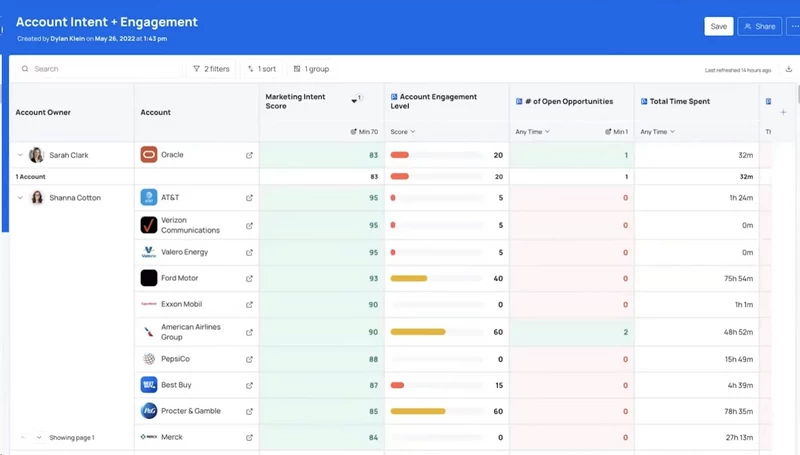The height and width of the screenshot is (455, 800).
Task: Open the 1 sort menu
Action: click(262, 69)
